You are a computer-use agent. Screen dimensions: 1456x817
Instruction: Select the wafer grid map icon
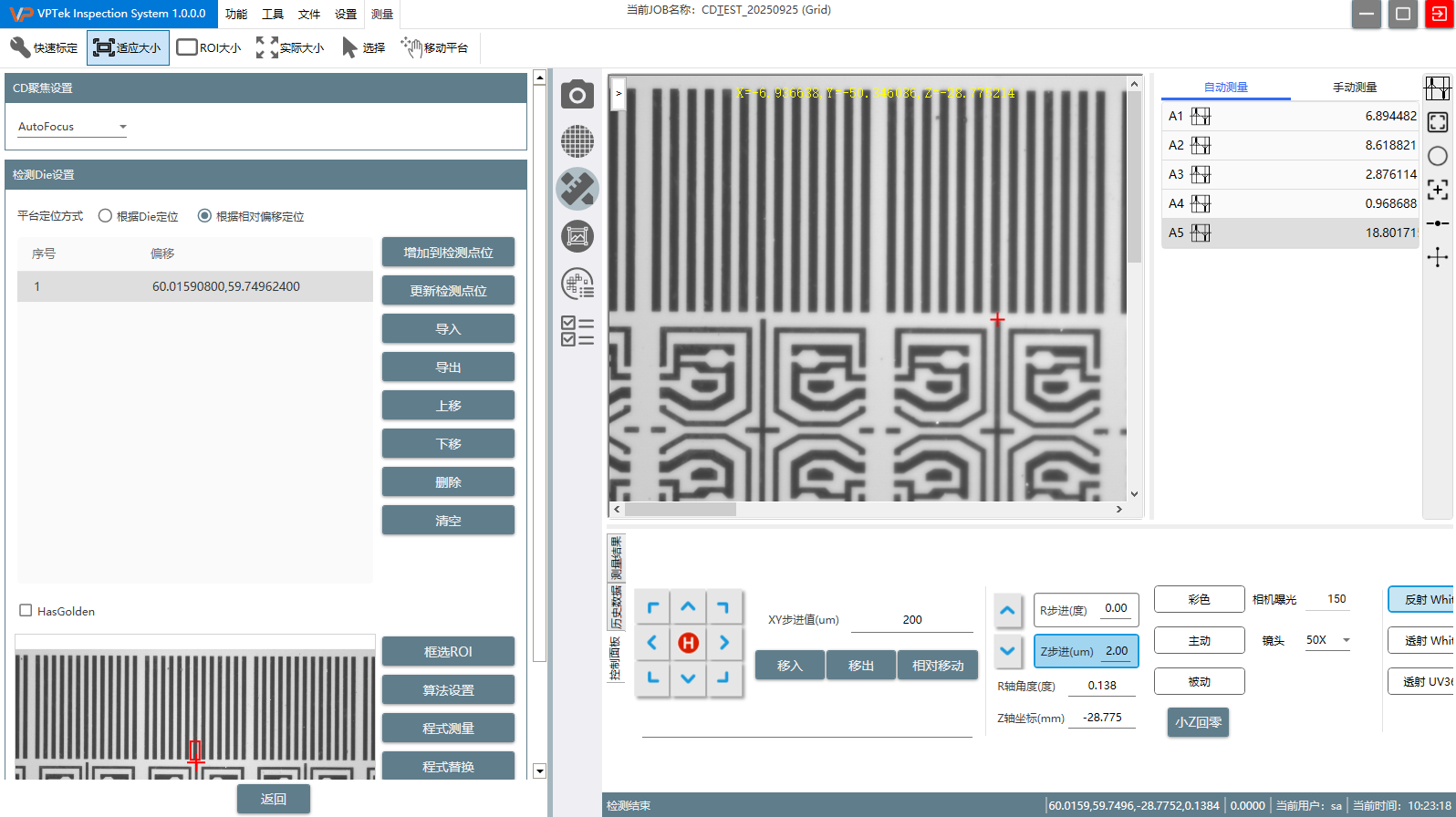coord(577,141)
